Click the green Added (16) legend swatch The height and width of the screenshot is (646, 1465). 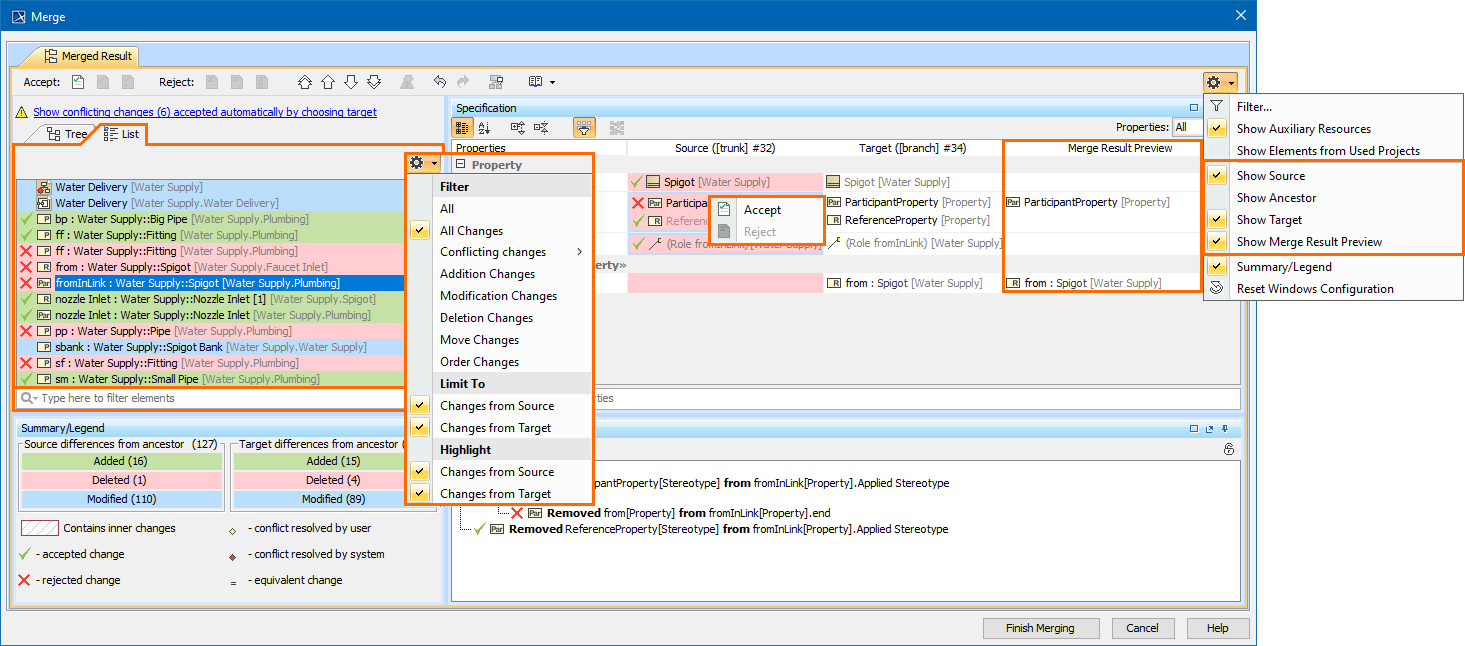[x=122, y=461]
